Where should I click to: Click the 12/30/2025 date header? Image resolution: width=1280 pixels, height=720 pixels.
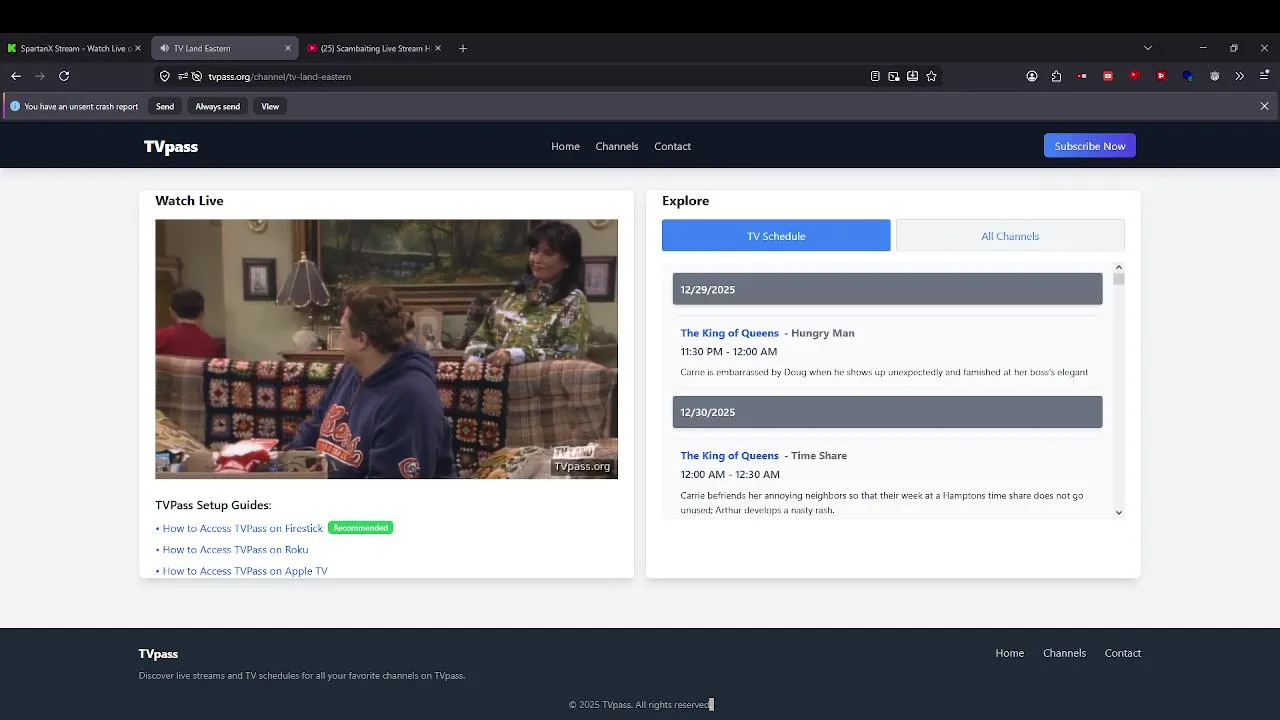[887, 412]
